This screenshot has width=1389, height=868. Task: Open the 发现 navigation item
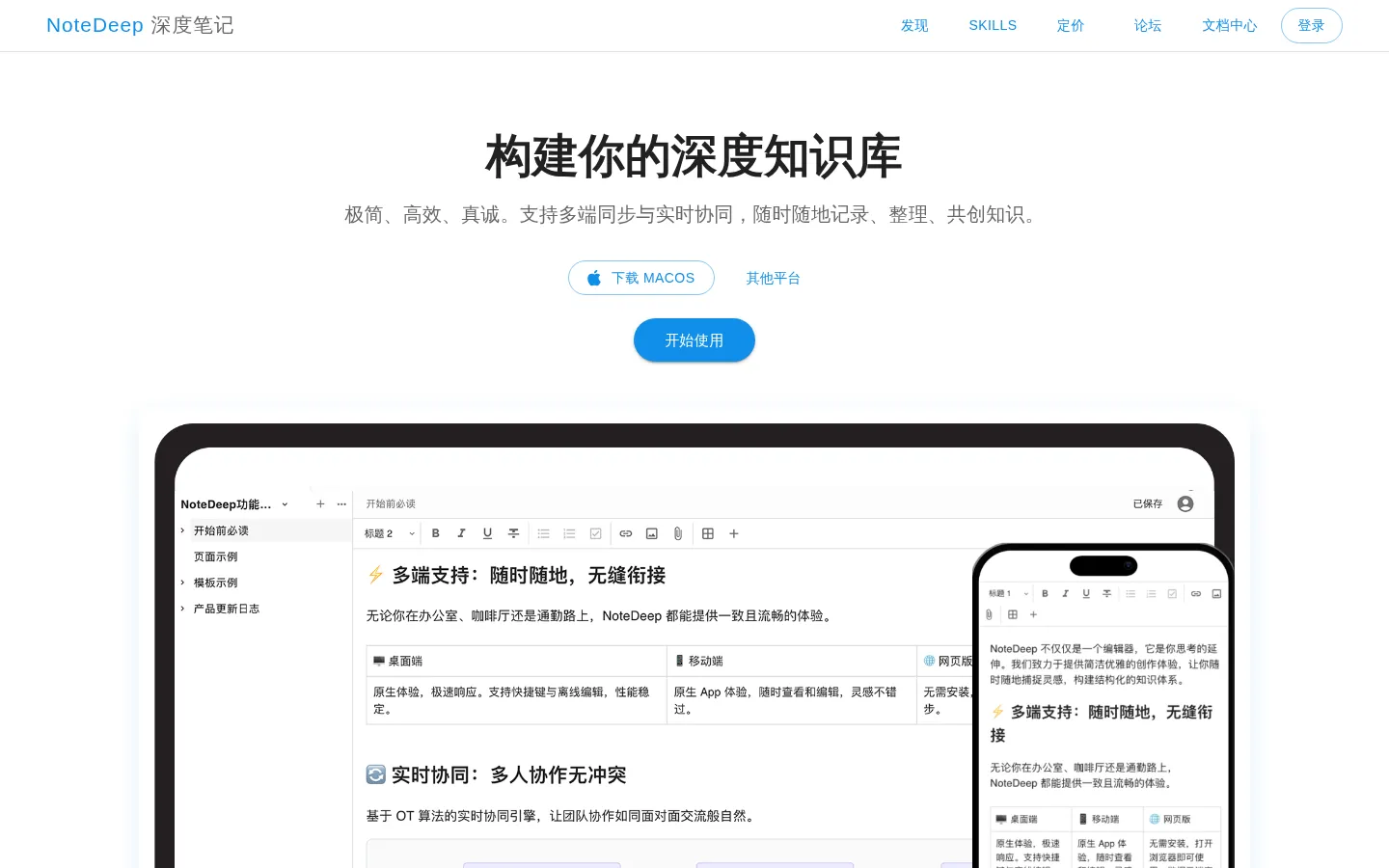pos(914,26)
